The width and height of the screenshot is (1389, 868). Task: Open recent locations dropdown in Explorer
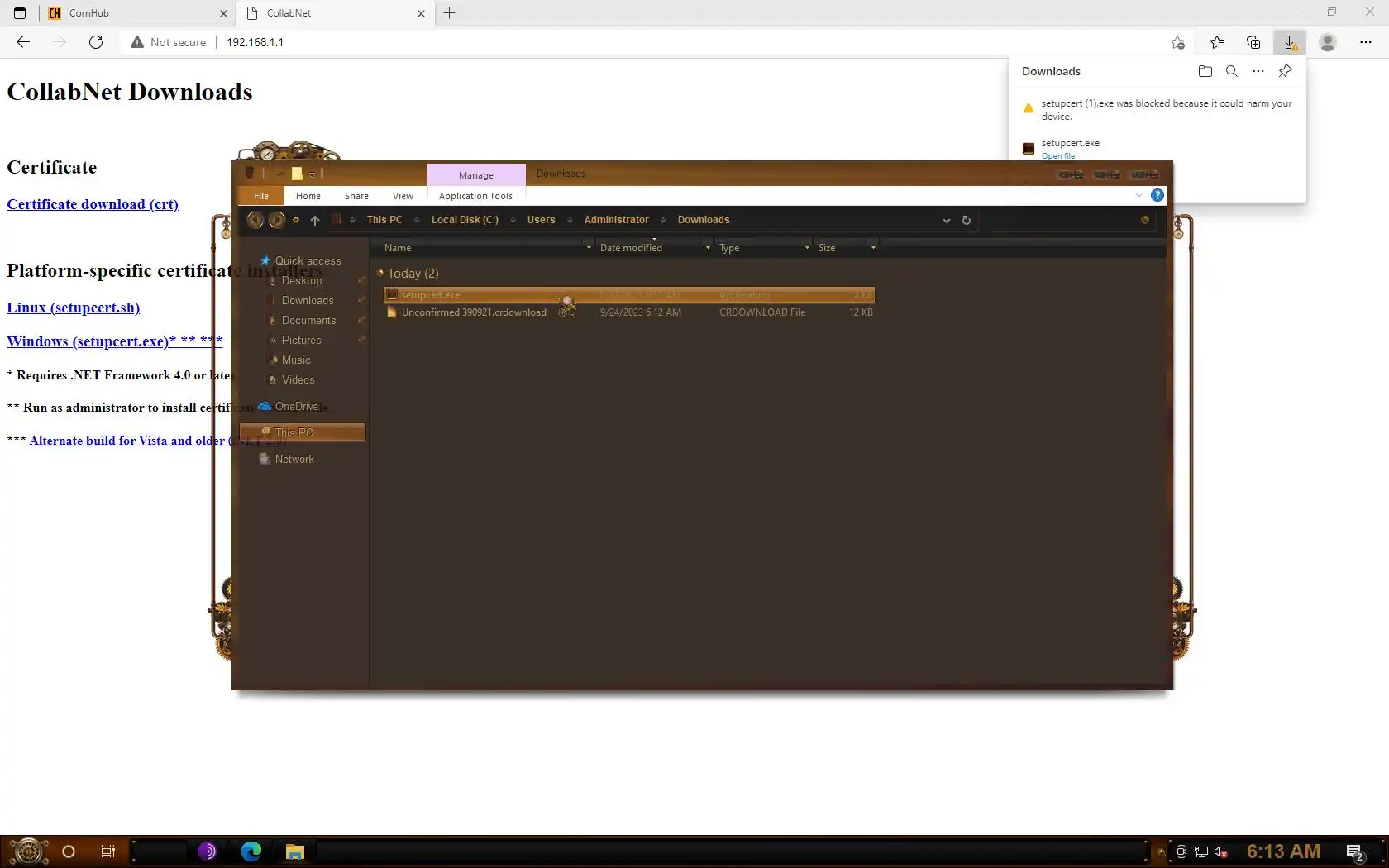point(295,220)
